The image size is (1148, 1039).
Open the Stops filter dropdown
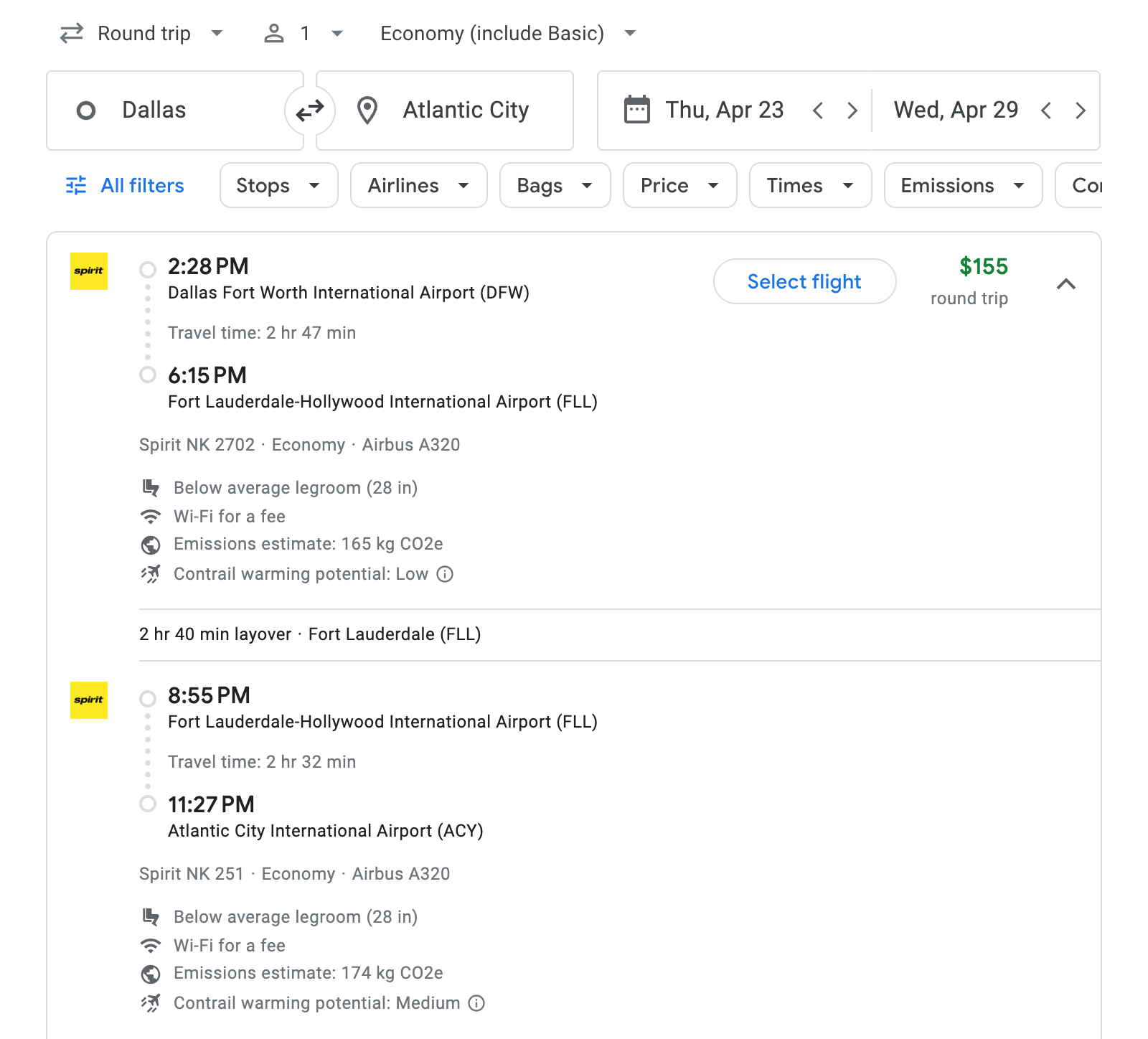point(278,185)
